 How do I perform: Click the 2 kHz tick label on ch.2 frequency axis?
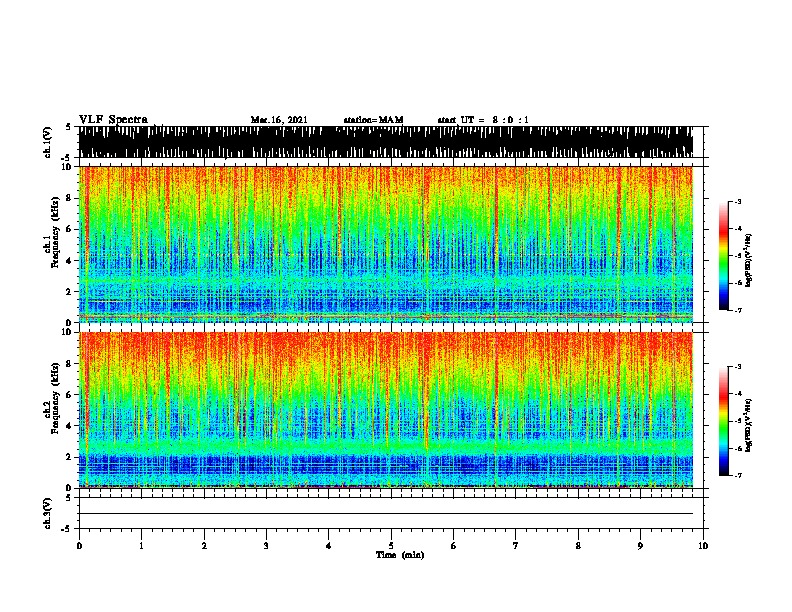point(70,457)
